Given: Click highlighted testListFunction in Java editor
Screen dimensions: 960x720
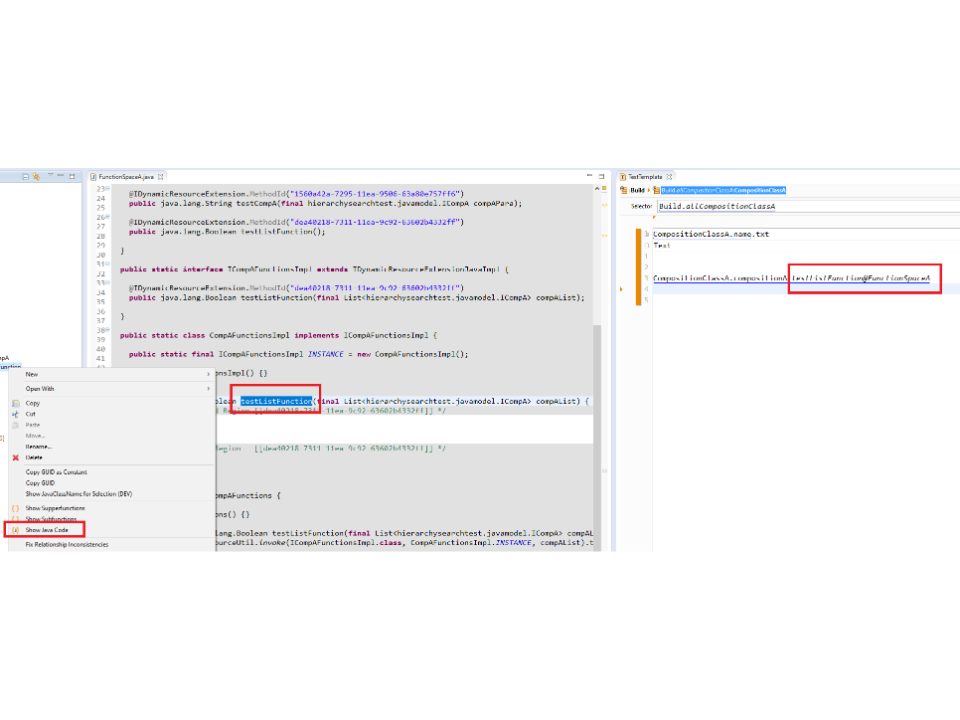Looking at the screenshot, I should pos(276,401).
